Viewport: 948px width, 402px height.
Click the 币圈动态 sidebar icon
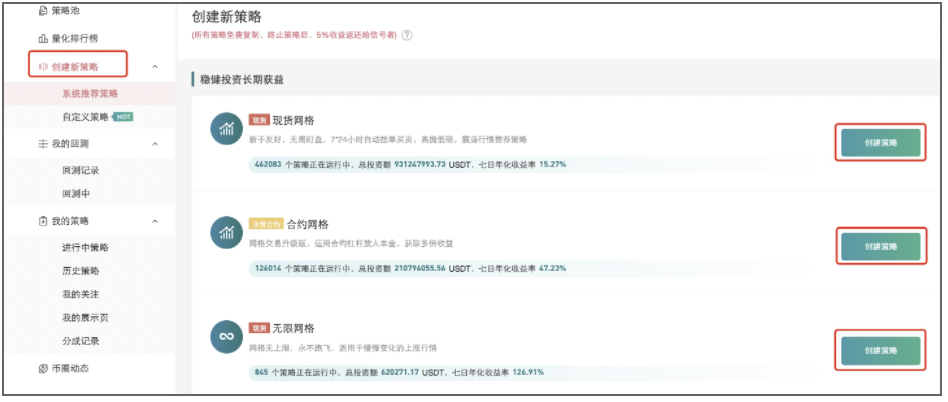[x=43, y=368]
